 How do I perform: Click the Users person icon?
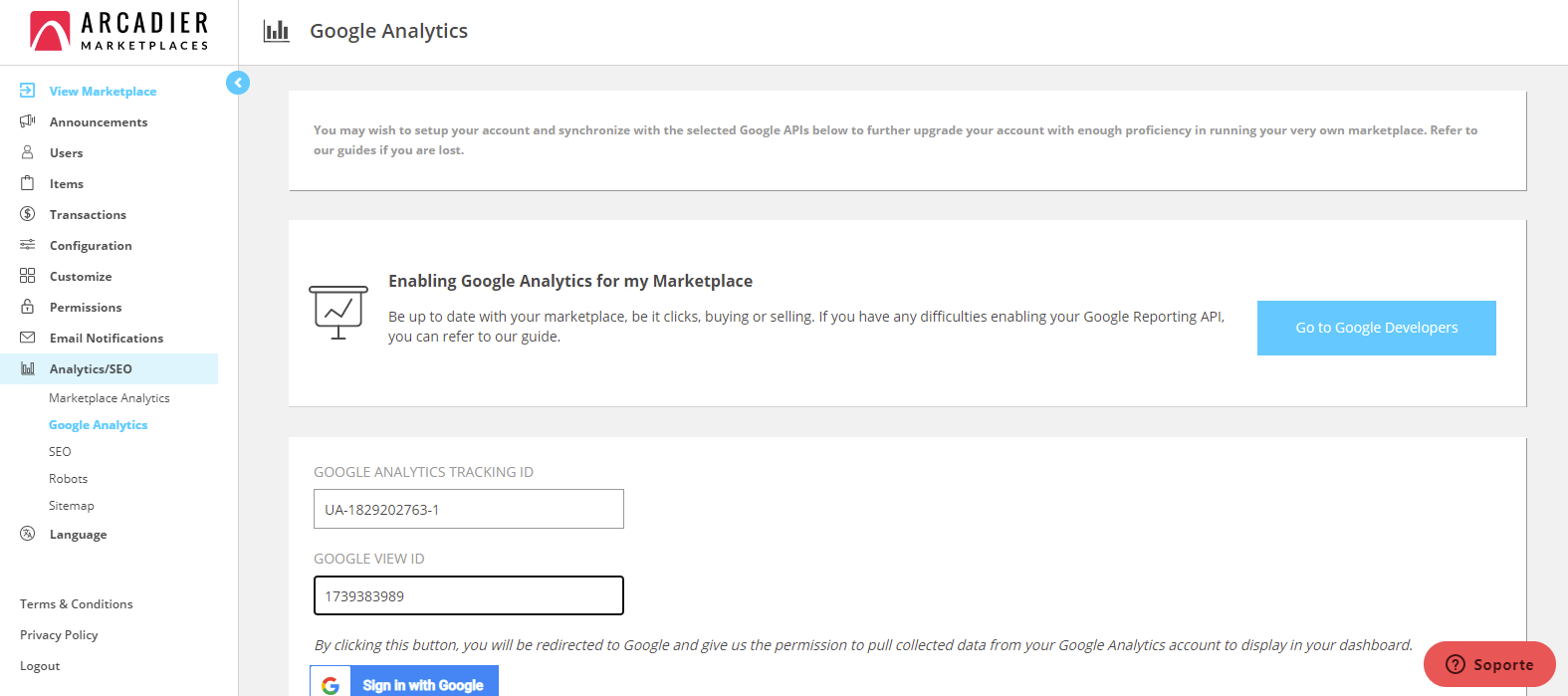28,152
